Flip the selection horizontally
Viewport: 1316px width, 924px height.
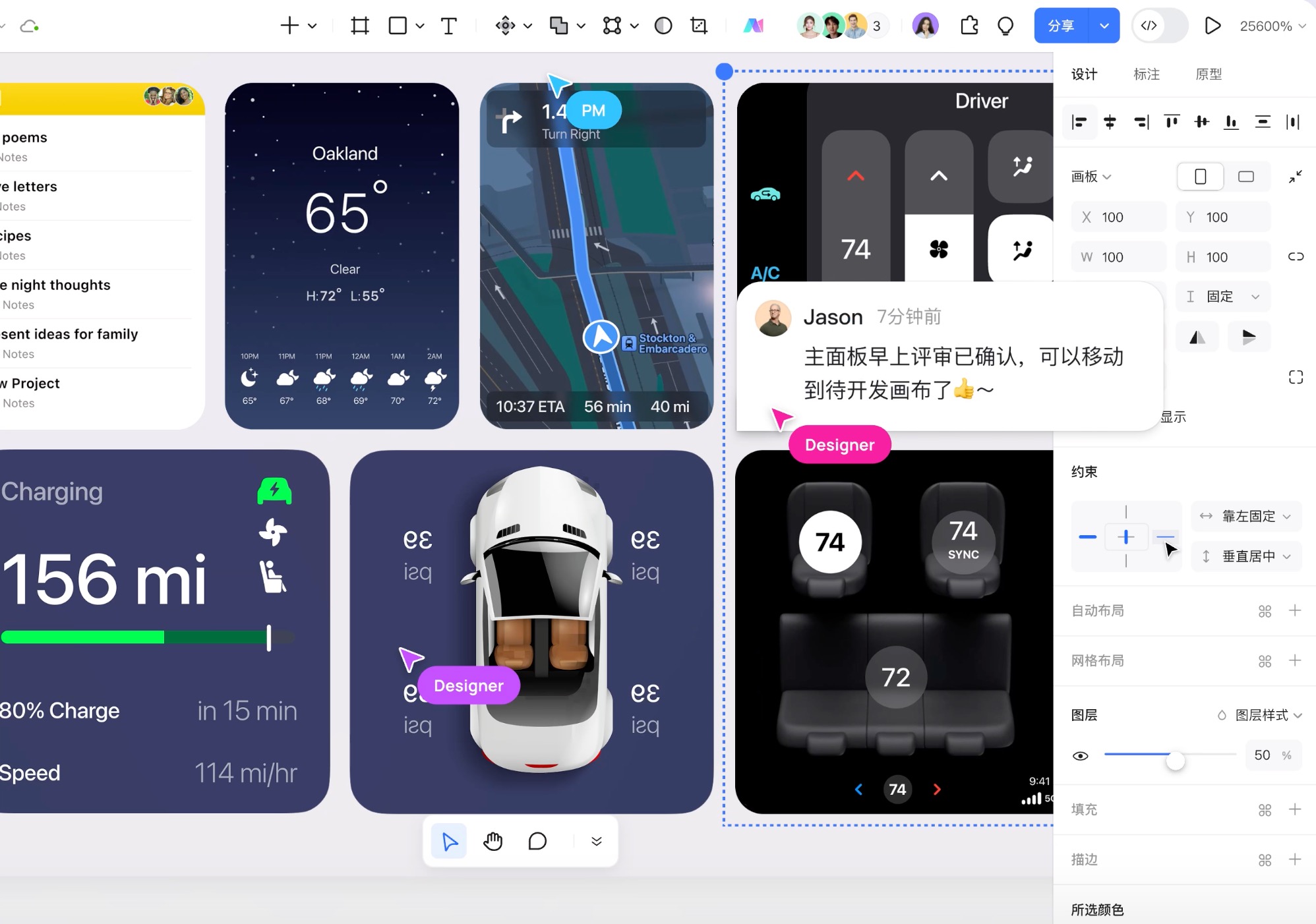pyautogui.click(x=1197, y=337)
